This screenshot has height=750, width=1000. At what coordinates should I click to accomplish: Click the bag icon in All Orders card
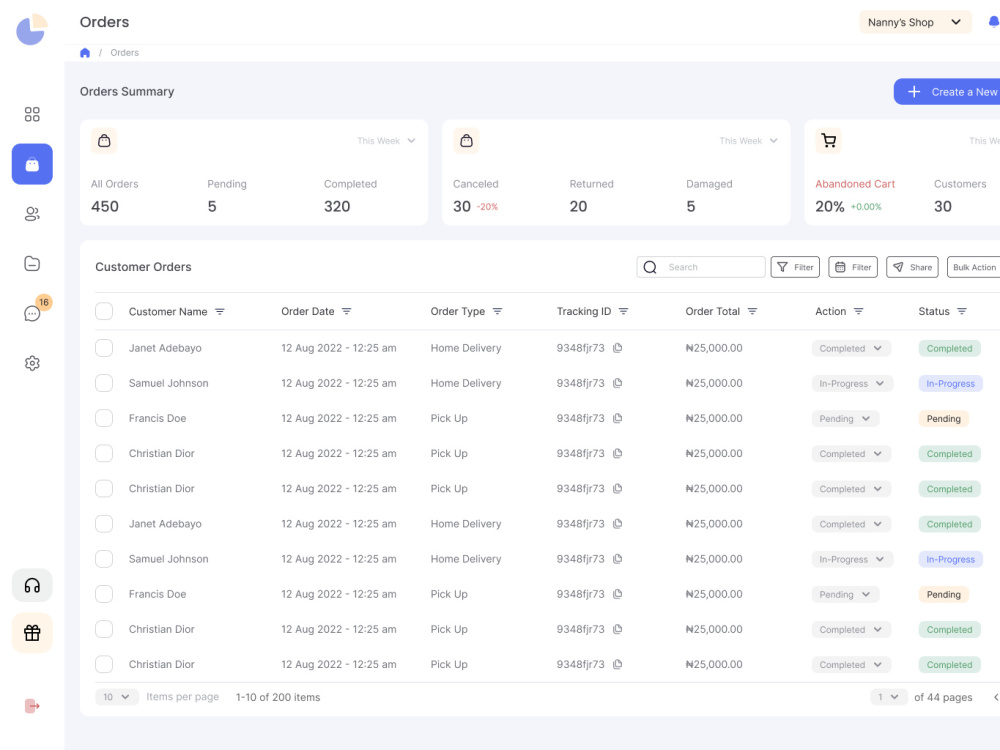(104, 141)
